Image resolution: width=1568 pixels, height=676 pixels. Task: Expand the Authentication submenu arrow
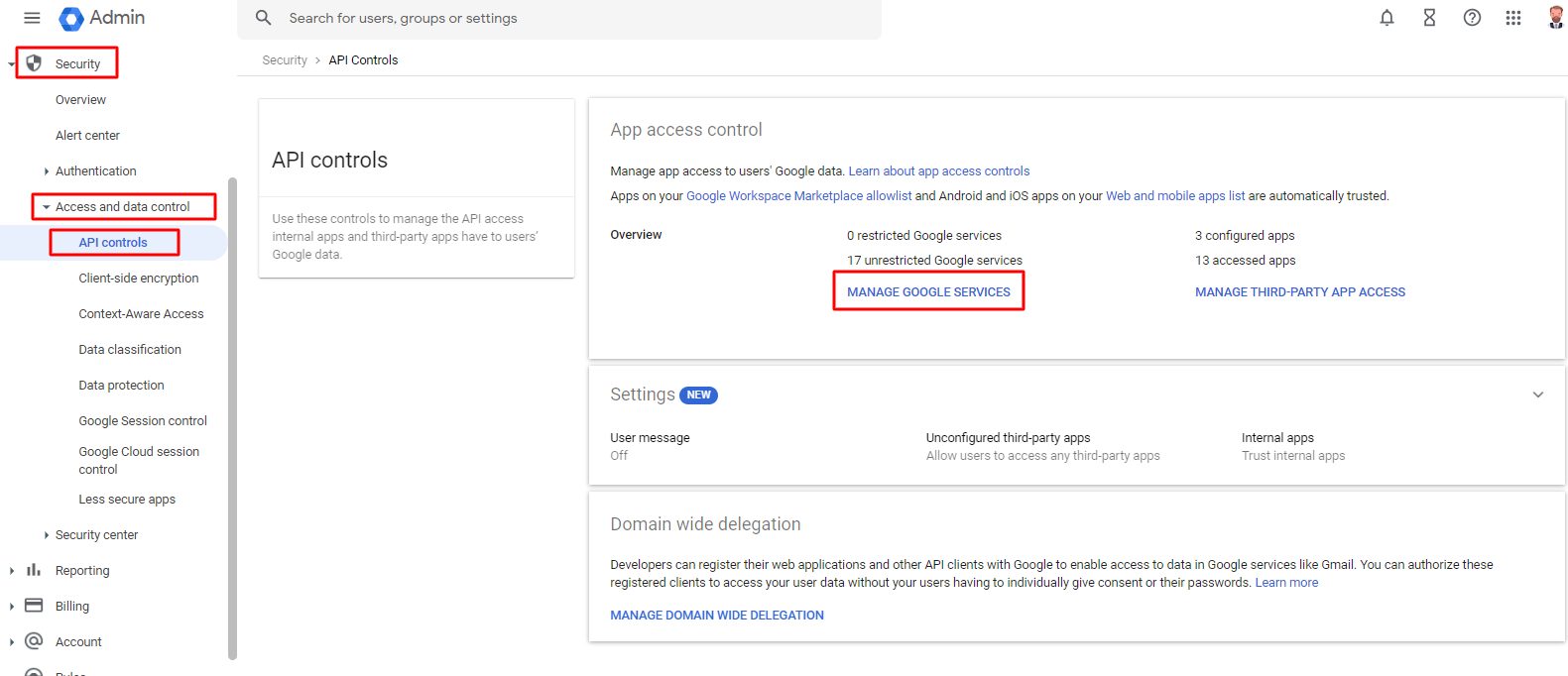point(47,171)
